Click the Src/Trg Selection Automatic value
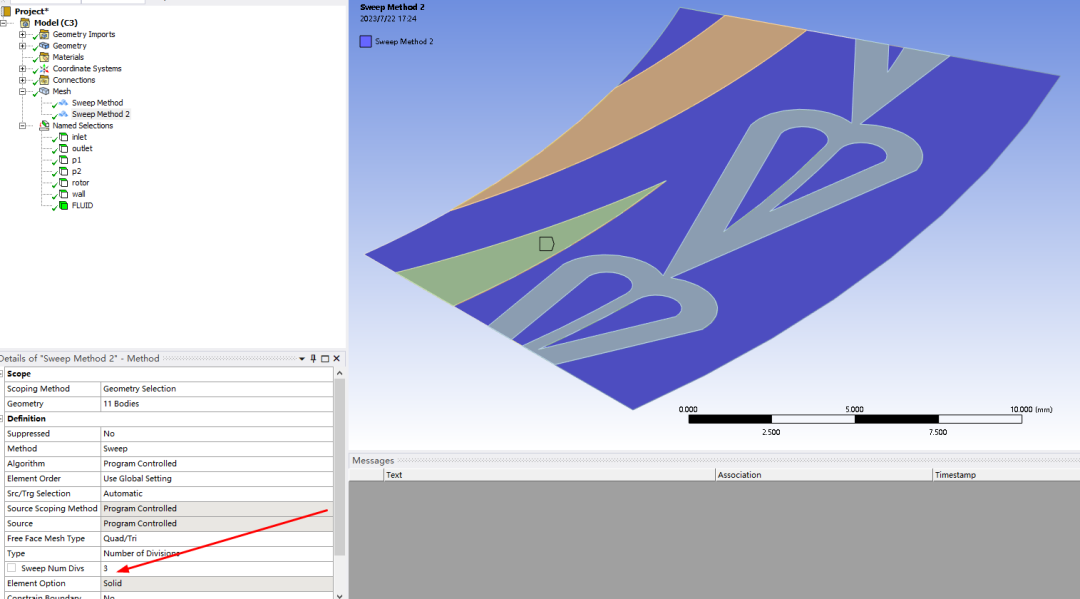The height and width of the screenshot is (599, 1080). (217, 494)
